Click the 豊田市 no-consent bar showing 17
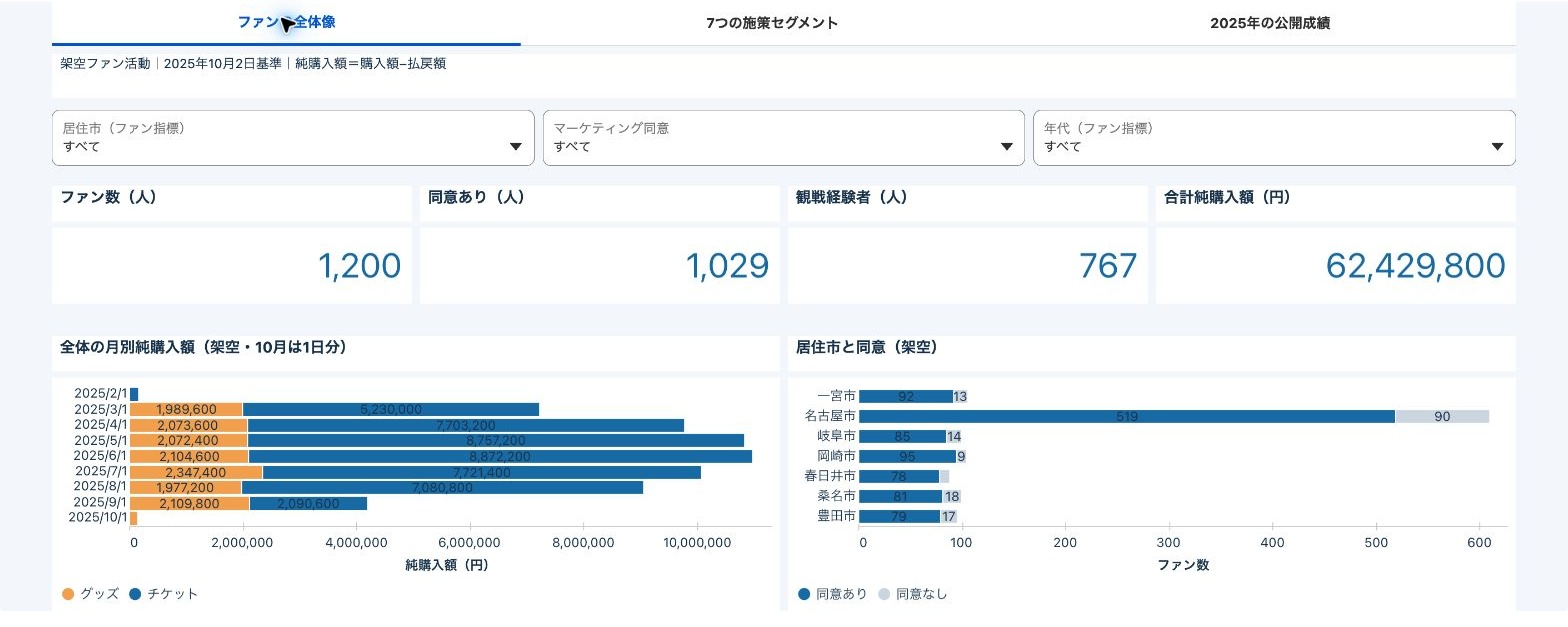 (x=949, y=516)
